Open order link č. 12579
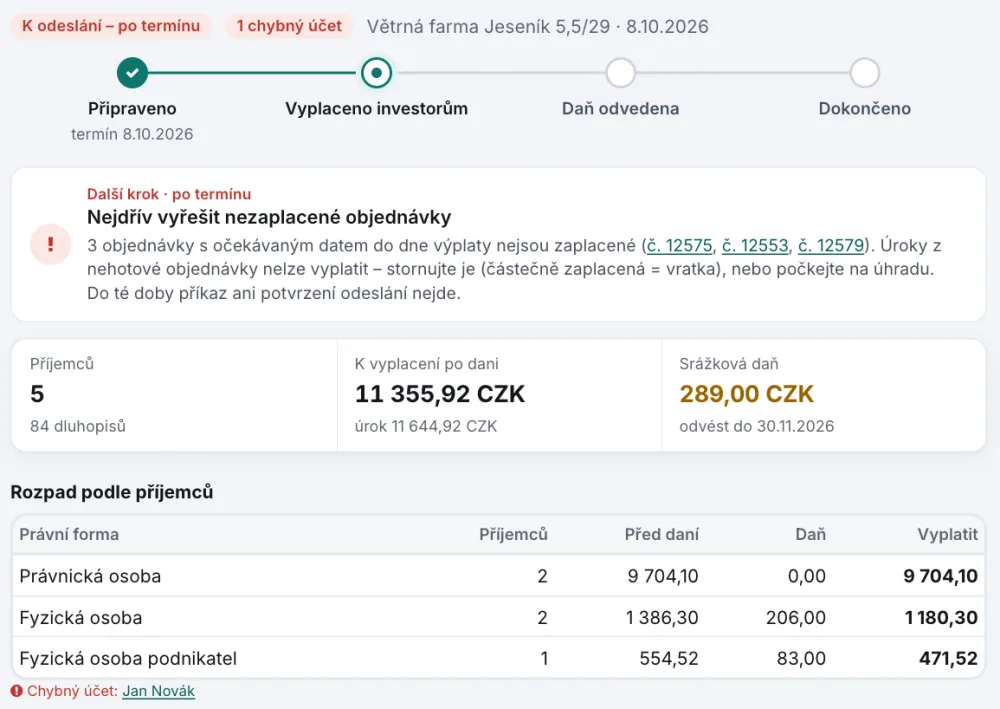This screenshot has width=1000, height=709. tap(831, 245)
